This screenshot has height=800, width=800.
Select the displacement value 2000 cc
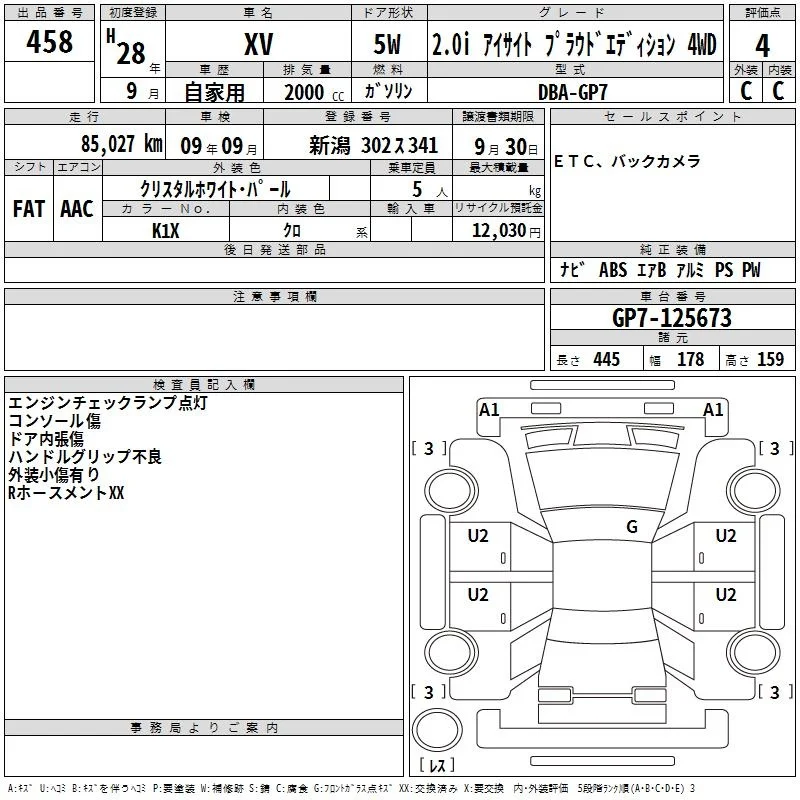point(314,93)
